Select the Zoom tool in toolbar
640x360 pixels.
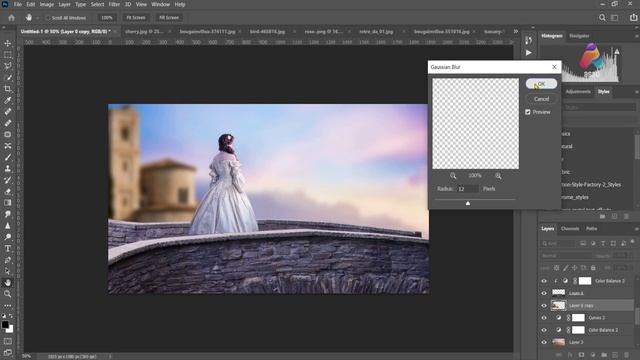(x=7, y=294)
